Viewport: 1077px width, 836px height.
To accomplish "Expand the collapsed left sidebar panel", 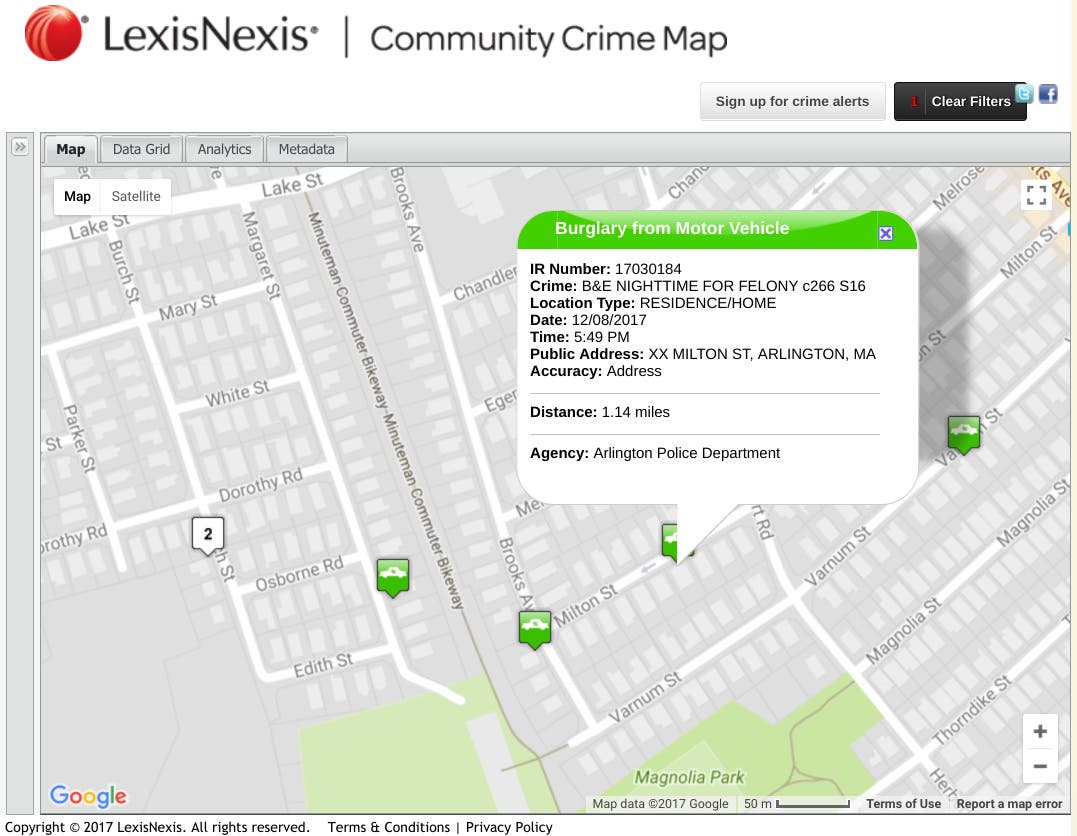I will coord(19,147).
